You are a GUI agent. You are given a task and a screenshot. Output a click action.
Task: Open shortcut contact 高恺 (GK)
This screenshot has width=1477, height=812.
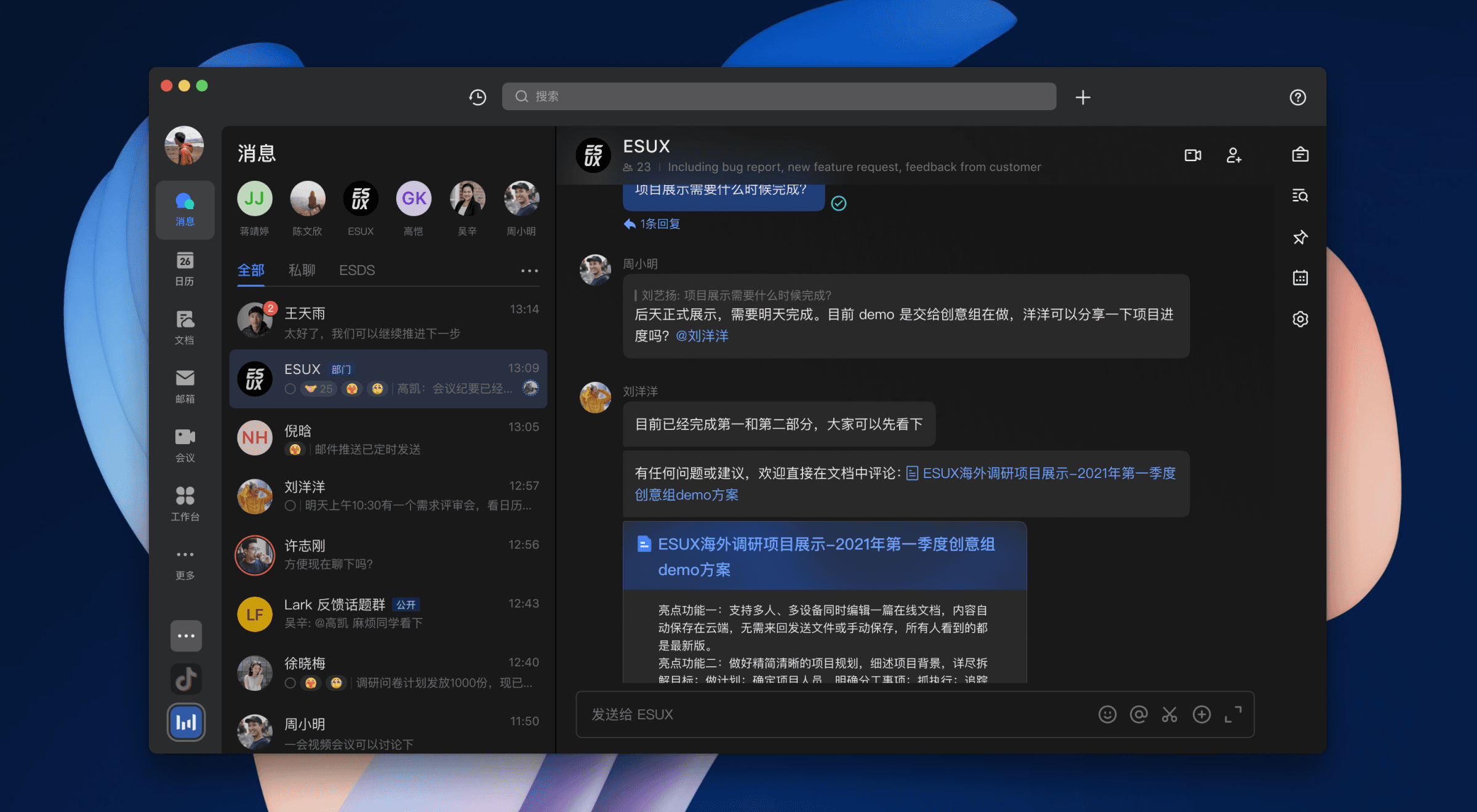(x=414, y=209)
